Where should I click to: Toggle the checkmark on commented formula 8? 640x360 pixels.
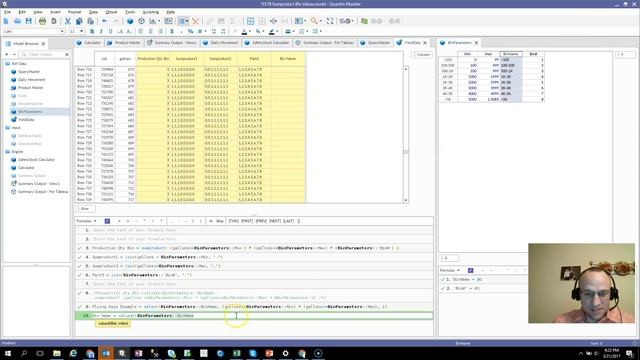click(80, 293)
